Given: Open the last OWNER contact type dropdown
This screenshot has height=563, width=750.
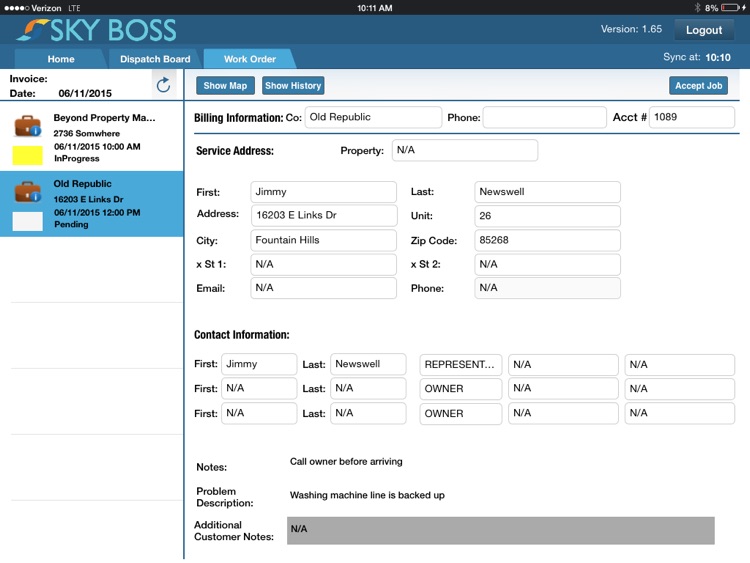Looking at the screenshot, I should (x=460, y=414).
